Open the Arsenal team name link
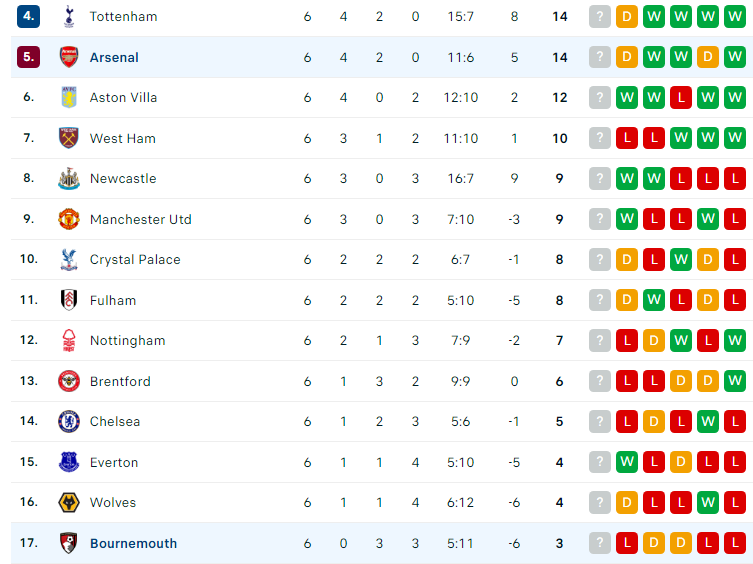Viewport: 753px width, 564px height. 114,58
